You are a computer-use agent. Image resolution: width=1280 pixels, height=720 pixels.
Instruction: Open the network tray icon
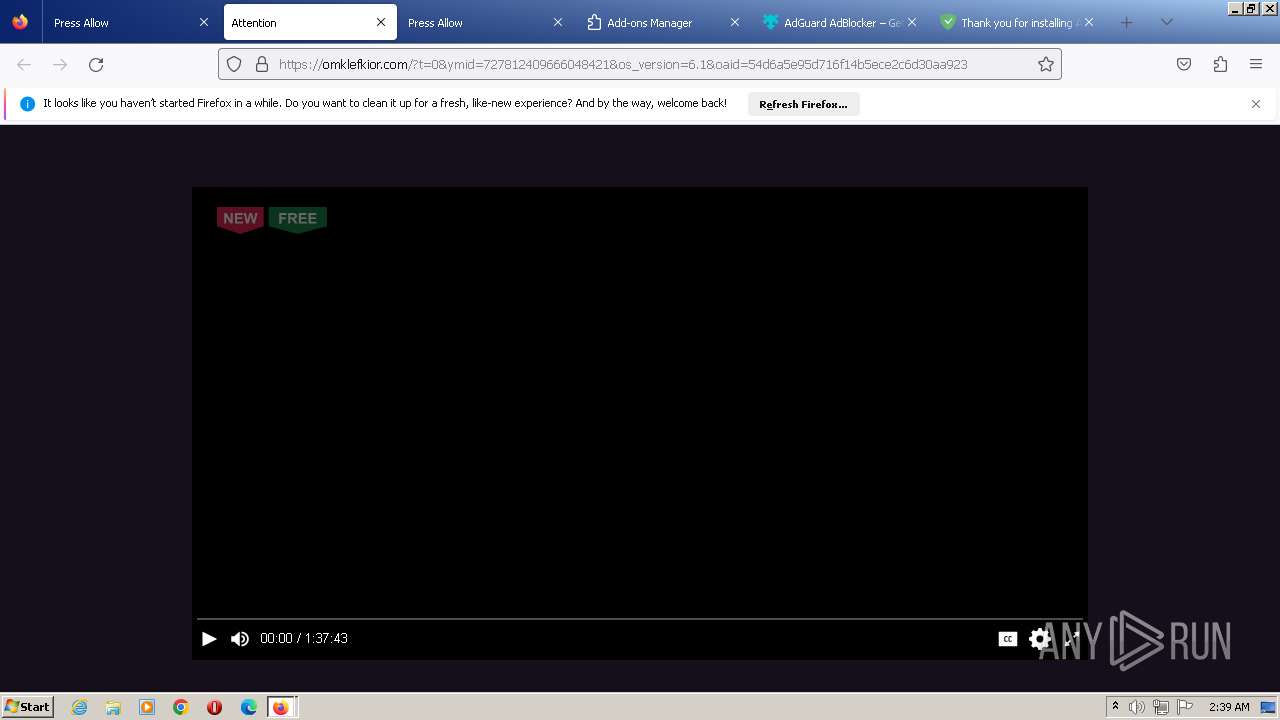[x=1161, y=707]
